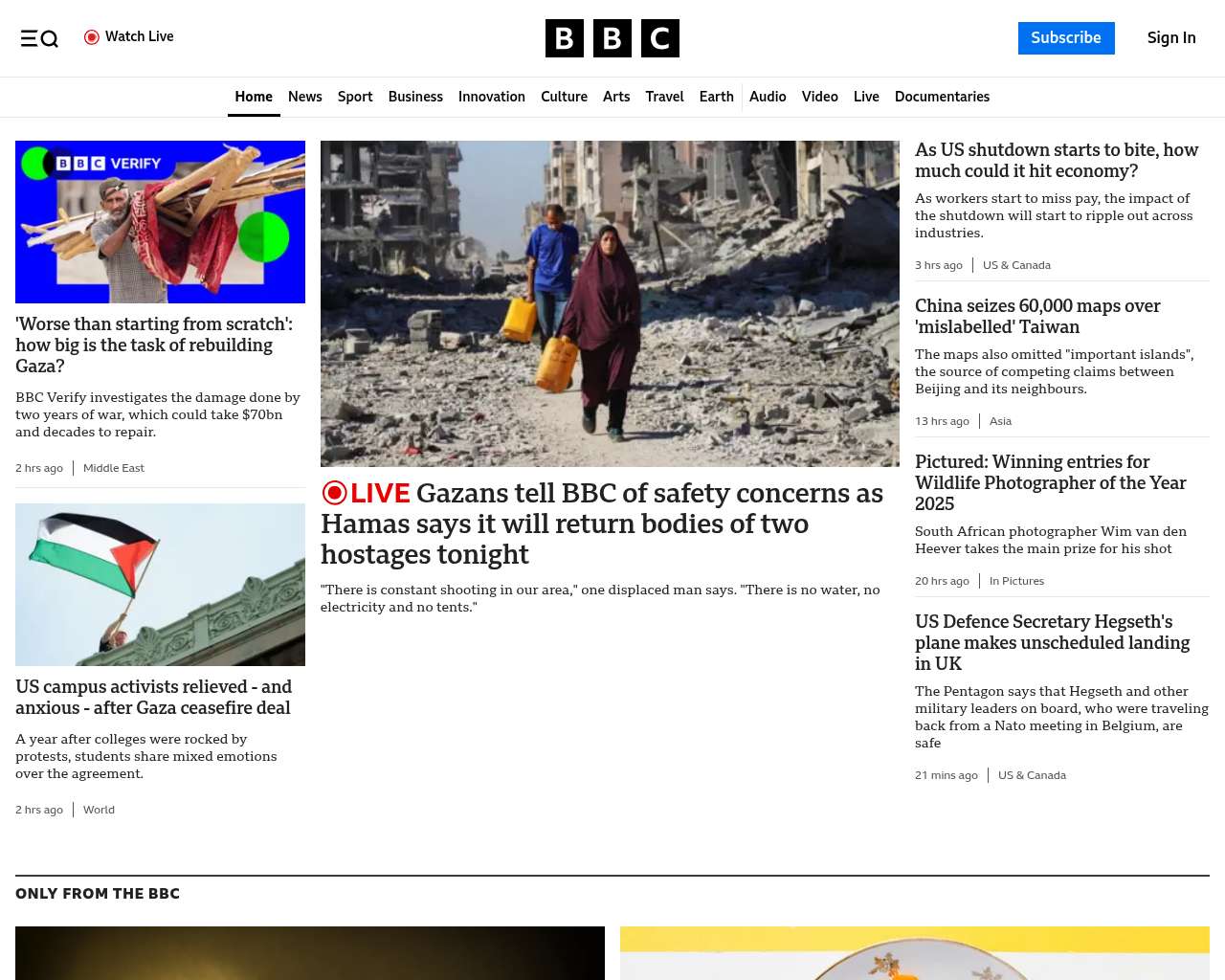Read the US shutdown economy headline
This screenshot has width=1225, height=980.
point(1056,161)
